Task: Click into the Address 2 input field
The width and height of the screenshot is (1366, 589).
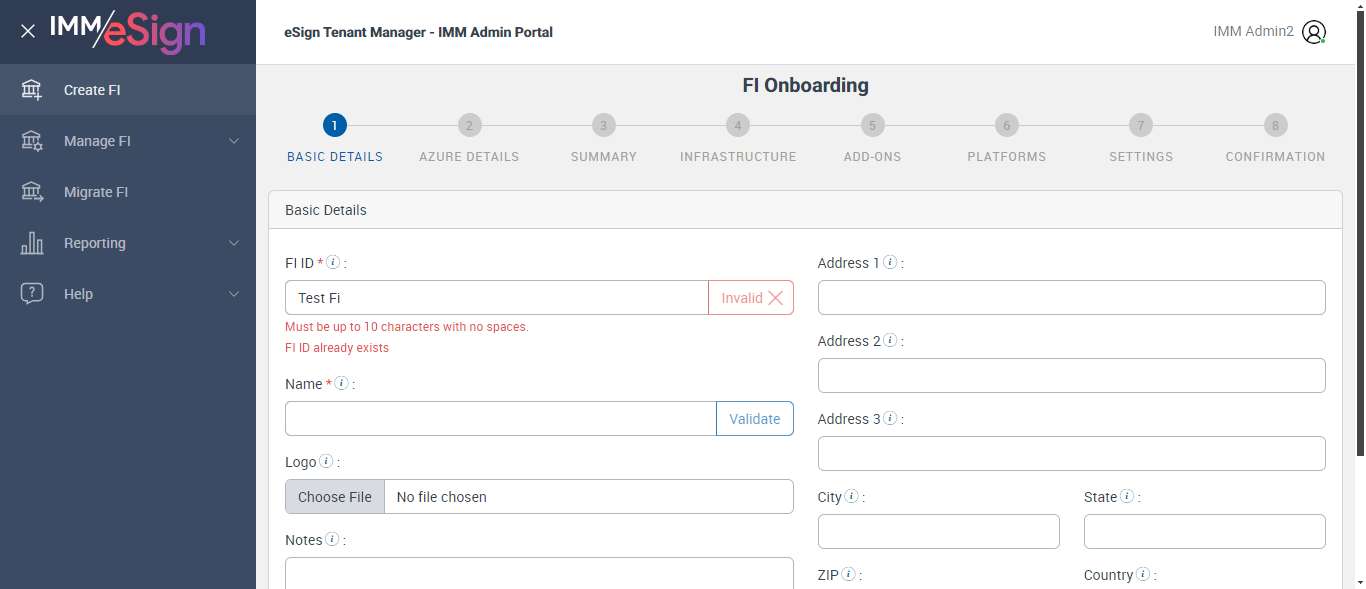Action: point(1071,375)
